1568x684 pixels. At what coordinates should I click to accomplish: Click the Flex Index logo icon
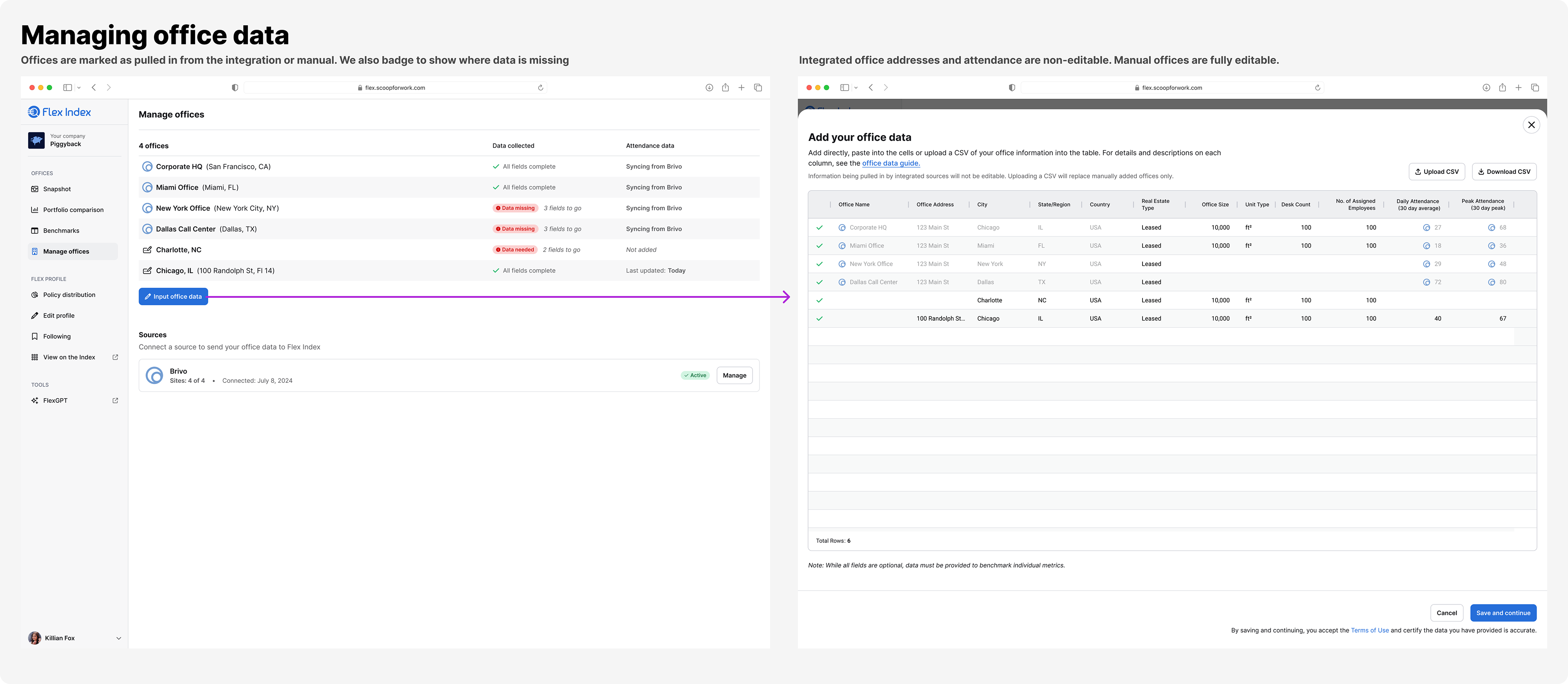coord(33,112)
